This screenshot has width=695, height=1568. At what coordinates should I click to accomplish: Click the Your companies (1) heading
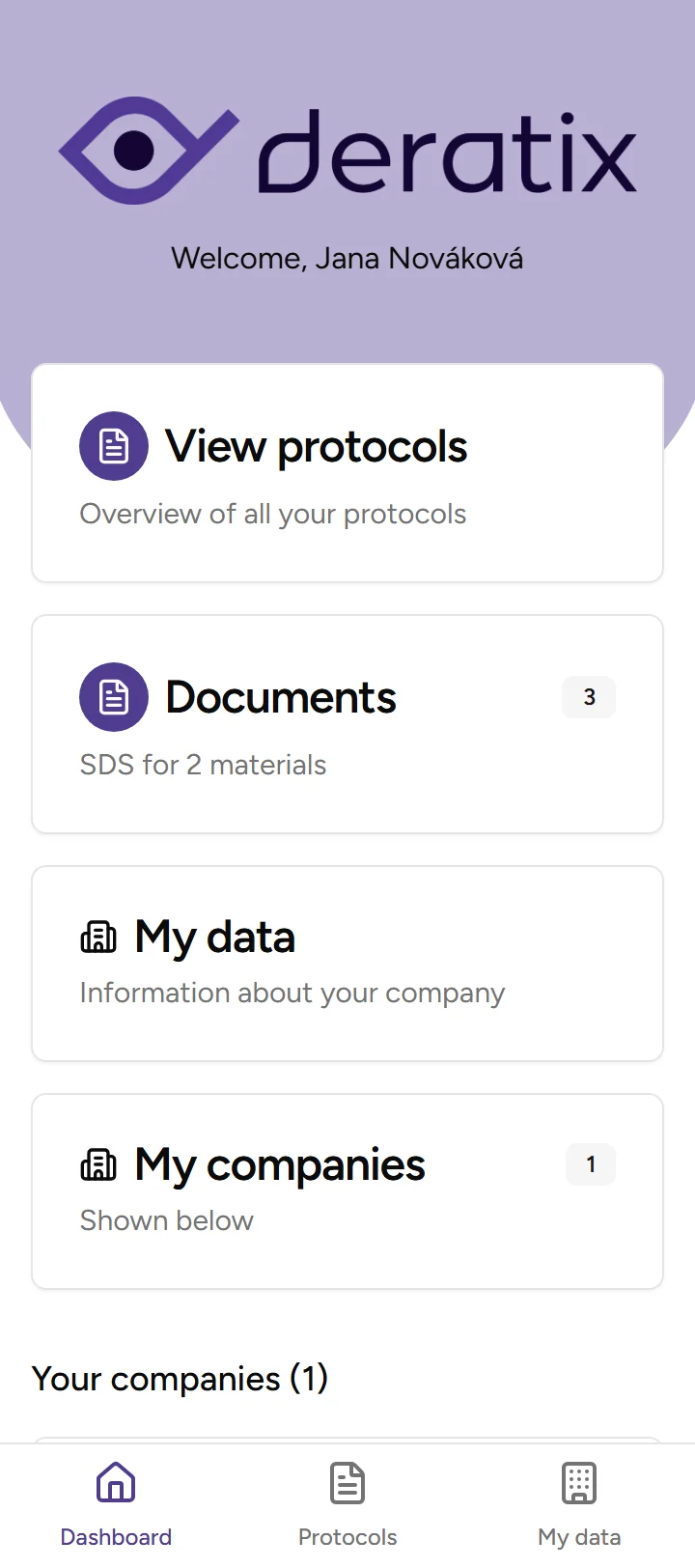[x=180, y=1379]
